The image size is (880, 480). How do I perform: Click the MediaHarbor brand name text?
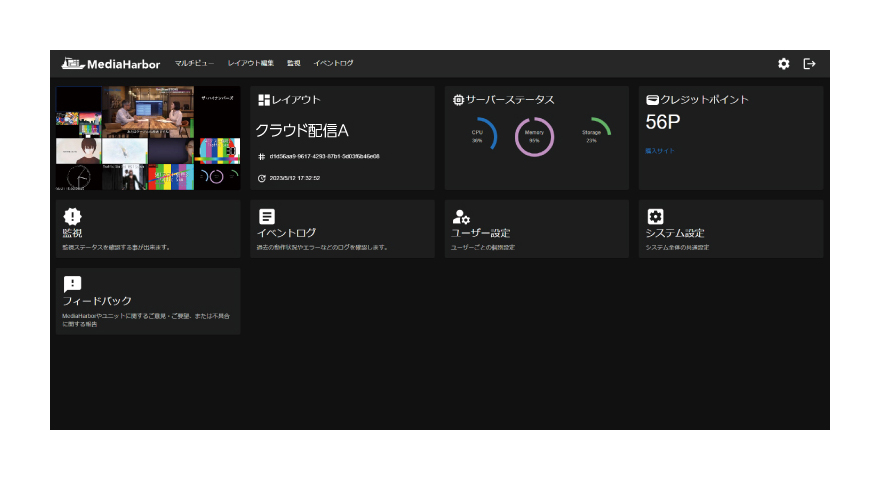[x=123, y=65]
